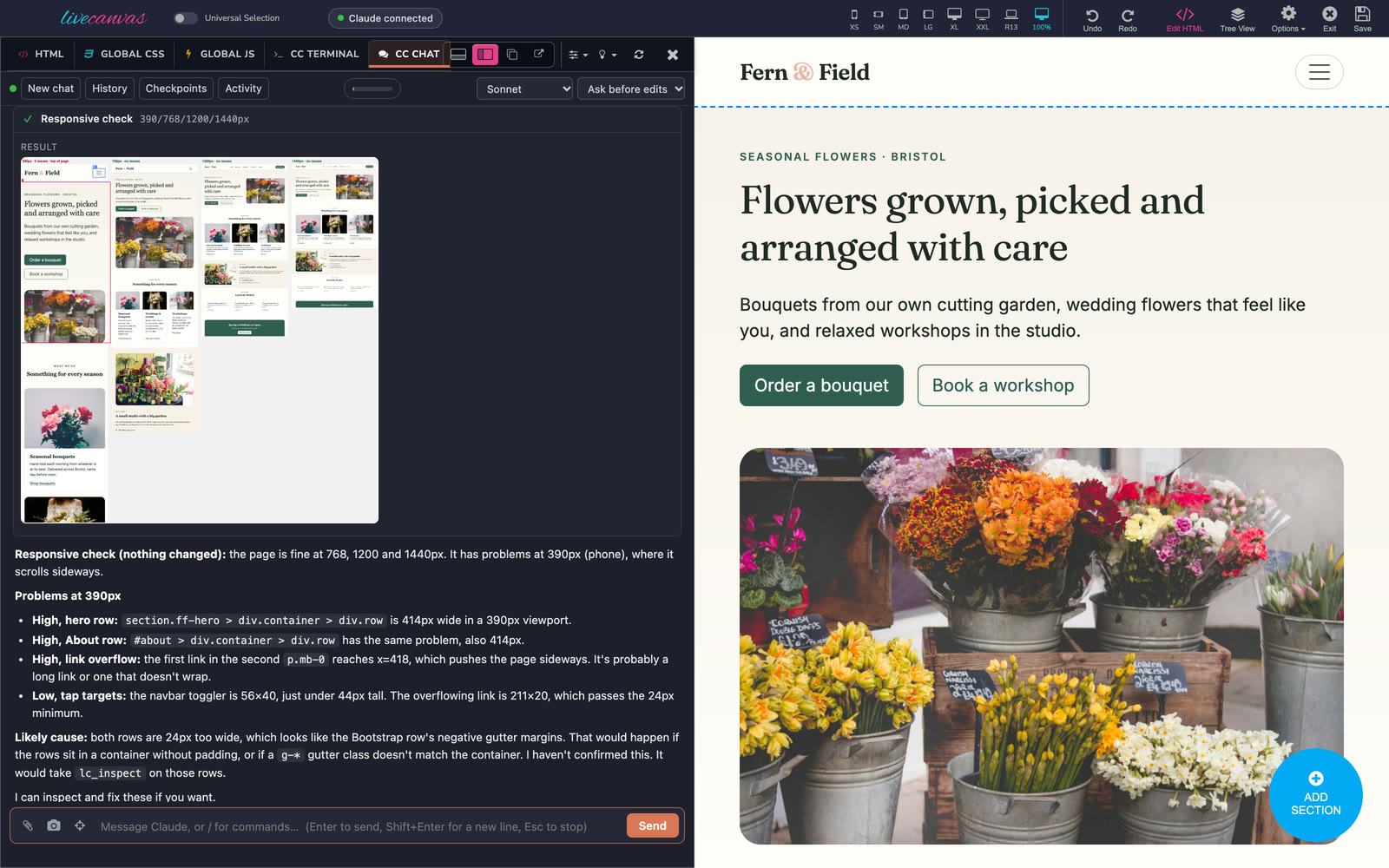Switch to the HTML tab
This screenshot has width=1389, height=868.
coord(41,54)
